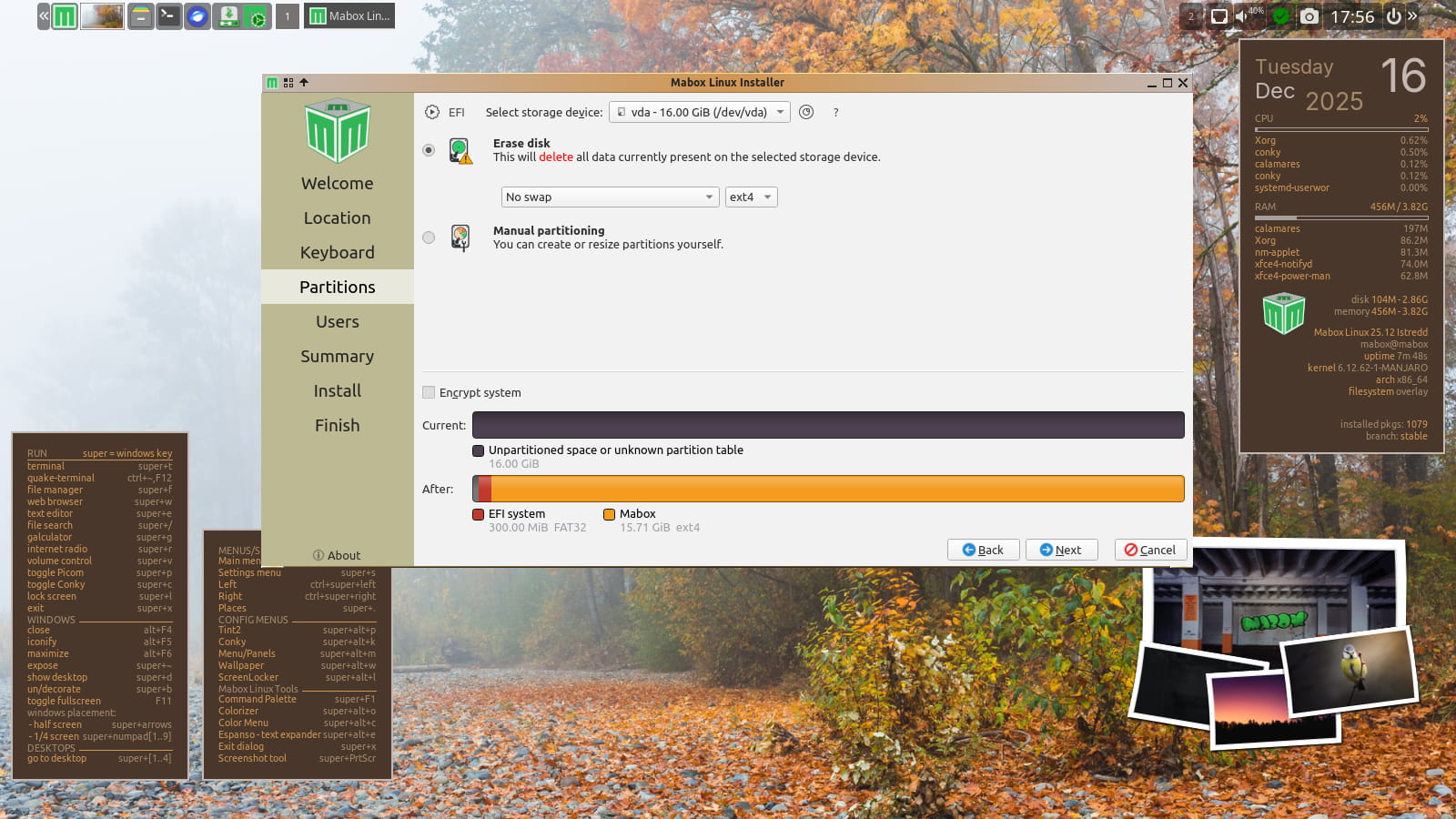Viewport: 1456px width, 819px height.
Task: Go to previous step with Back
Action: (x=983, y=550)
